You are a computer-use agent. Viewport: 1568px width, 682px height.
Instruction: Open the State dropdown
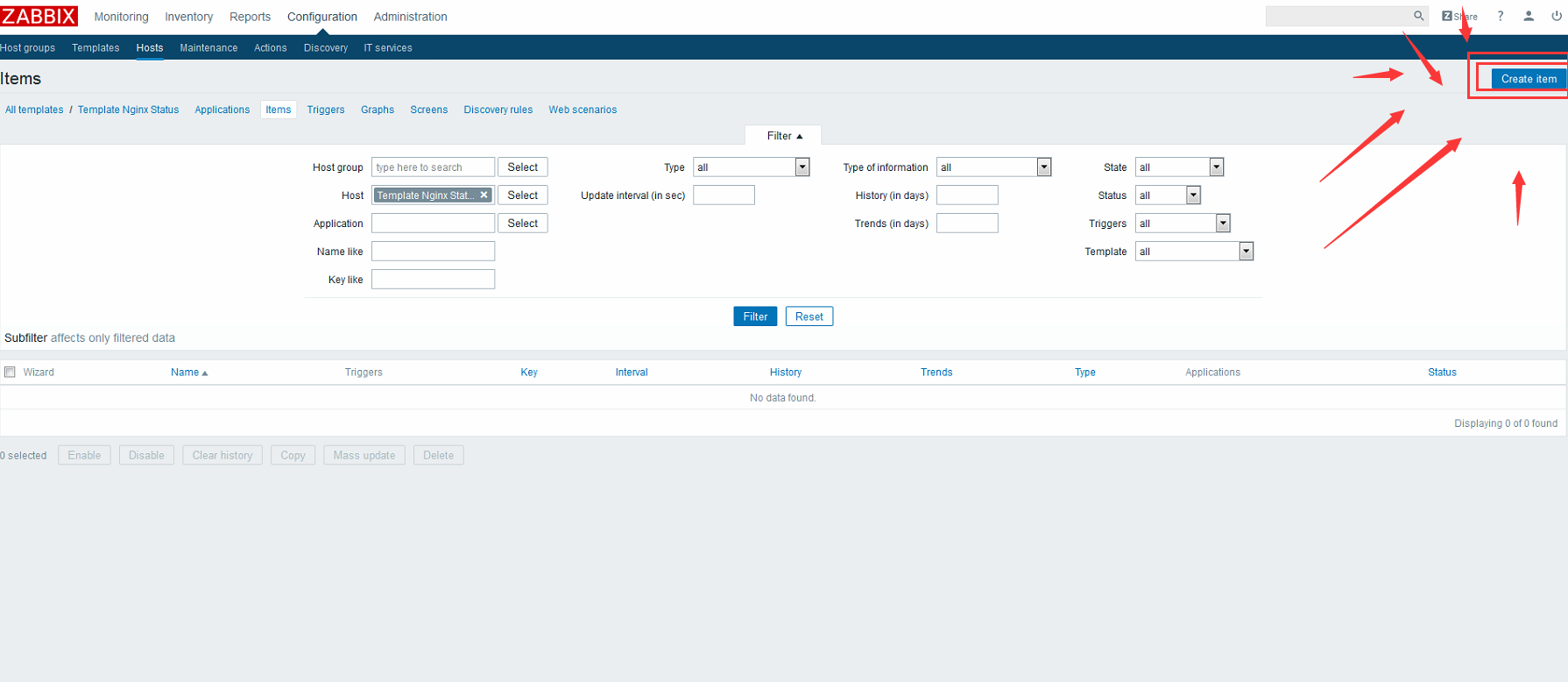(x=1179, y=167)
